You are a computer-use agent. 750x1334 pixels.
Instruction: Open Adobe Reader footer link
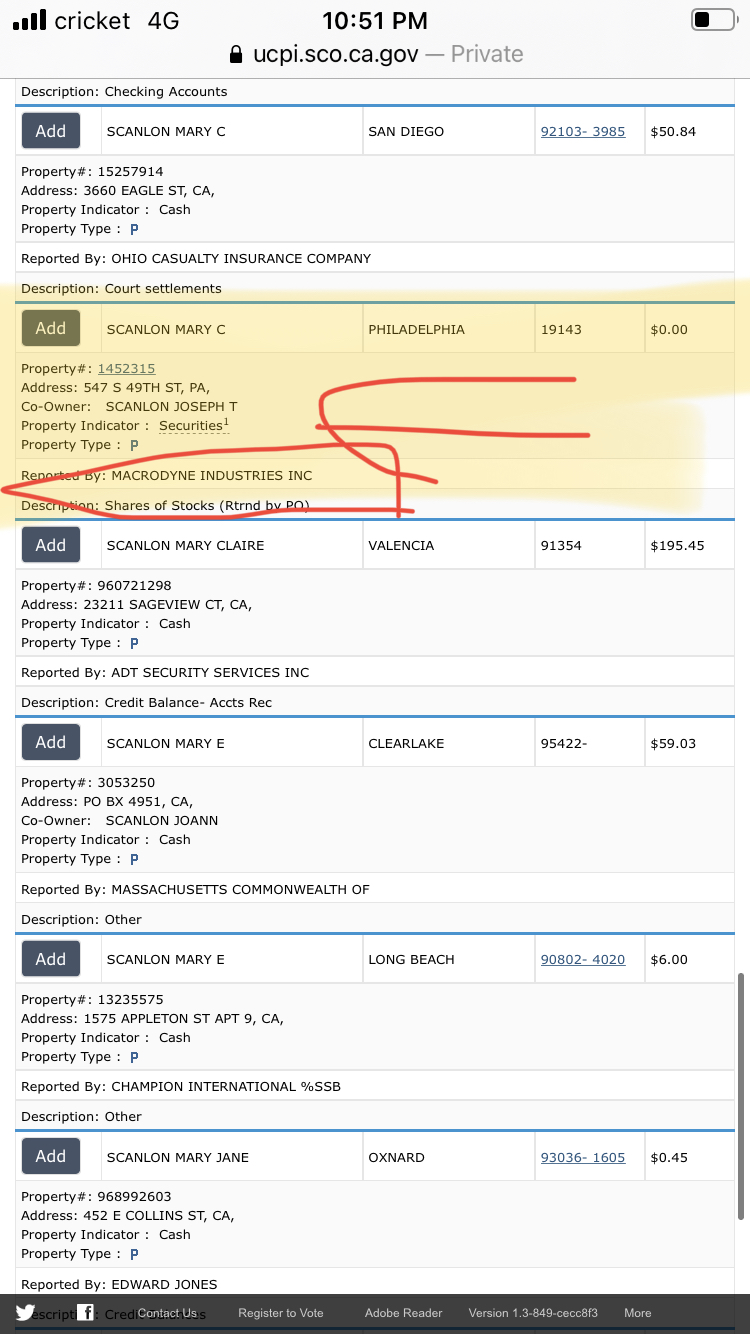tap(403, 1313)
